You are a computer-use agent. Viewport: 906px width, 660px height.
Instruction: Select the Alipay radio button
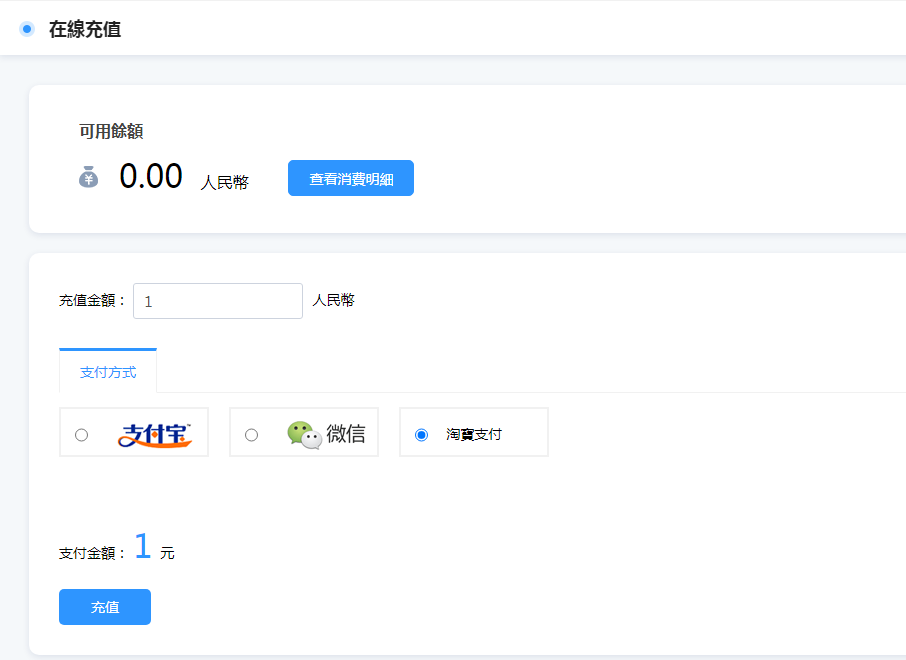coord(82,435)
